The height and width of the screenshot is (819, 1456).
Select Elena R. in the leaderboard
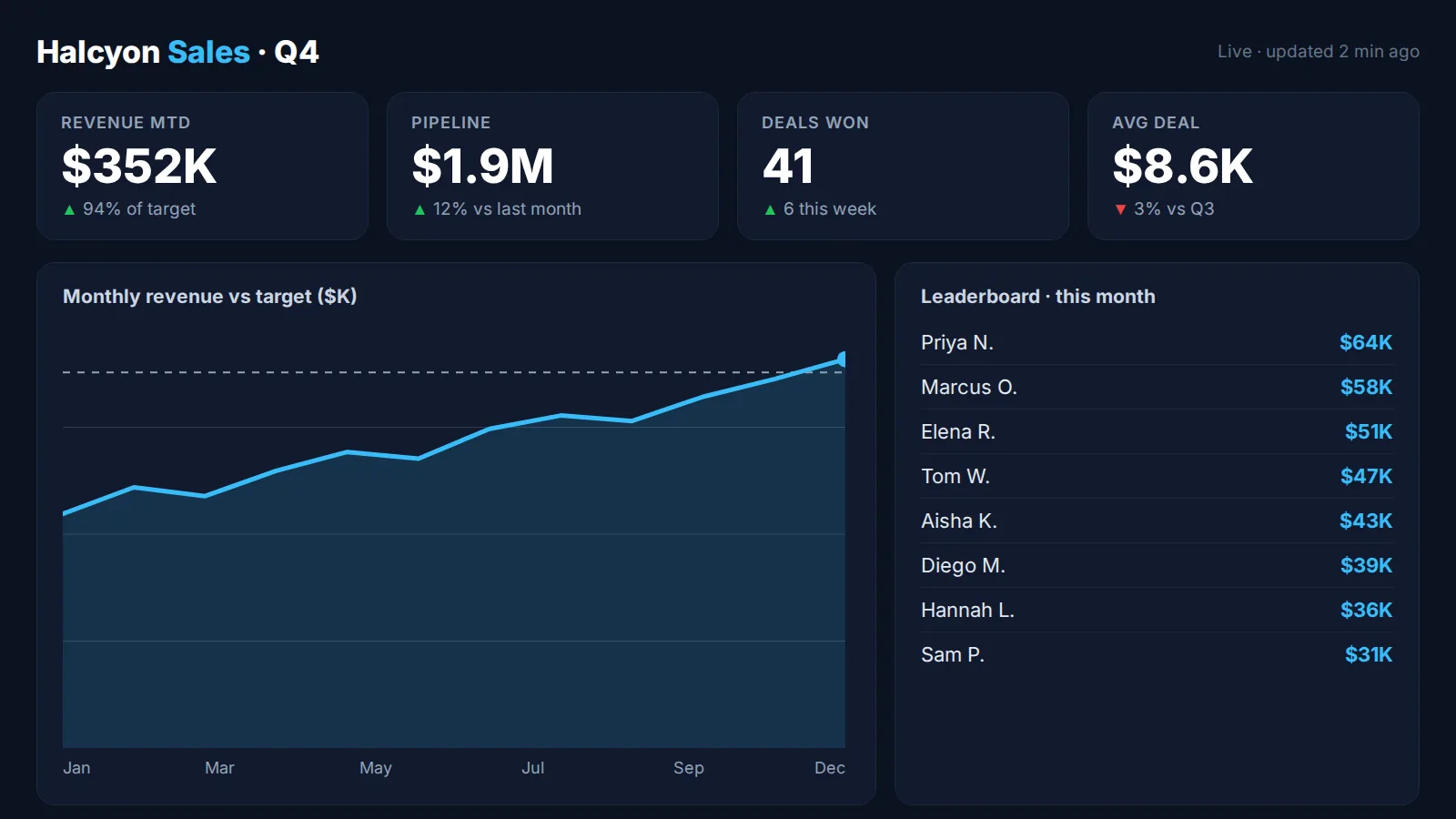(958, 432)
